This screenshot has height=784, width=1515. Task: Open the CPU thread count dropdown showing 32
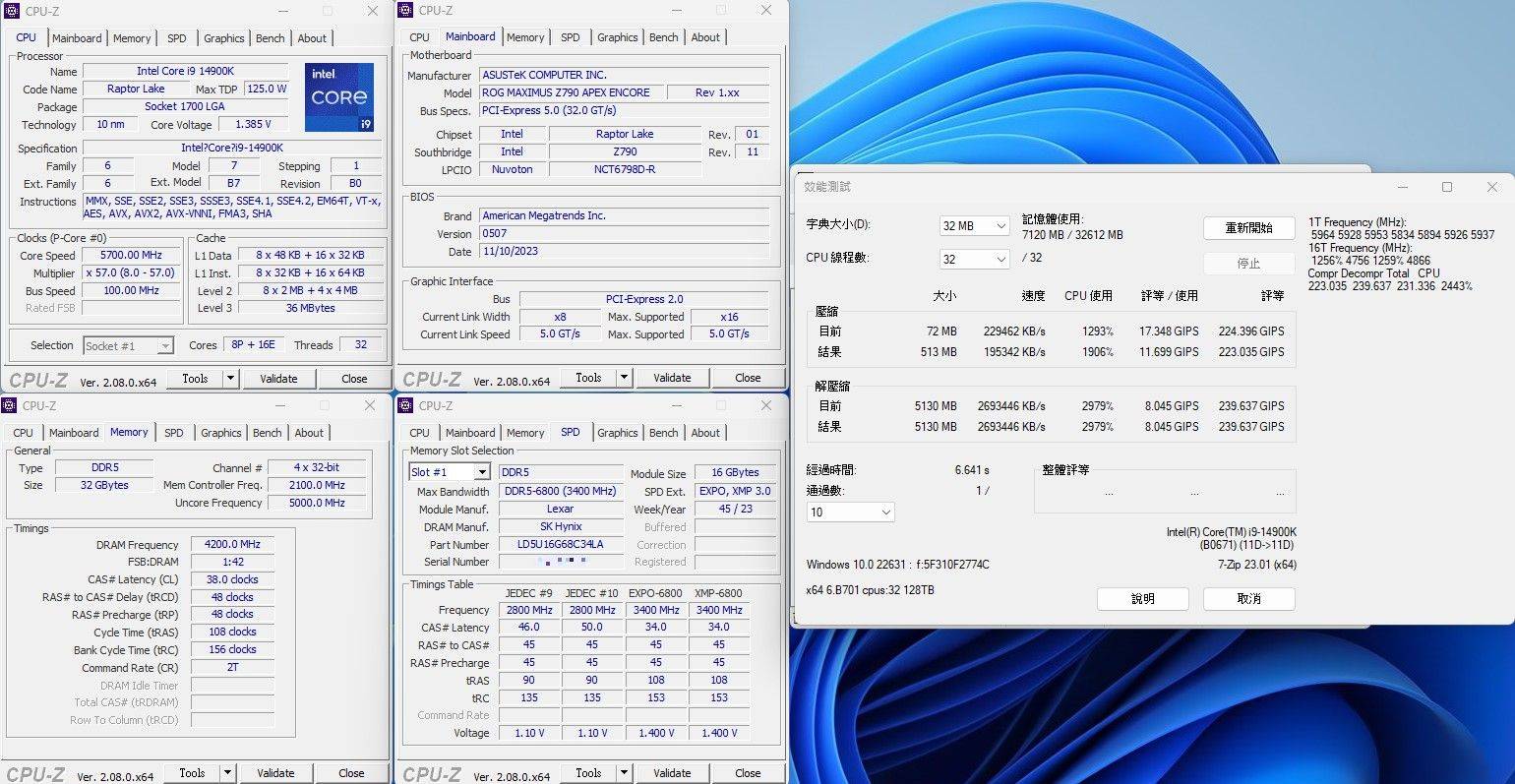click(975, 259)
